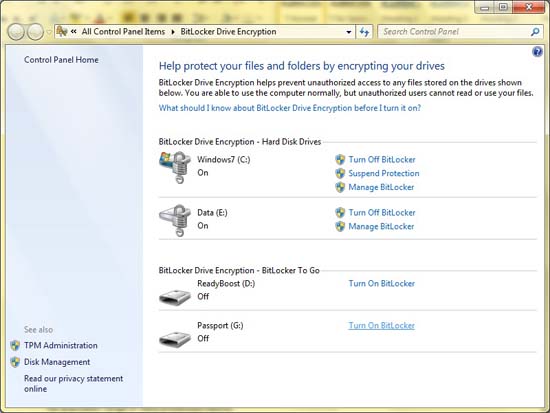Turn Off BitLocker for Data (E:)
The width and height of the screenshot is (550, 413).
382,213
